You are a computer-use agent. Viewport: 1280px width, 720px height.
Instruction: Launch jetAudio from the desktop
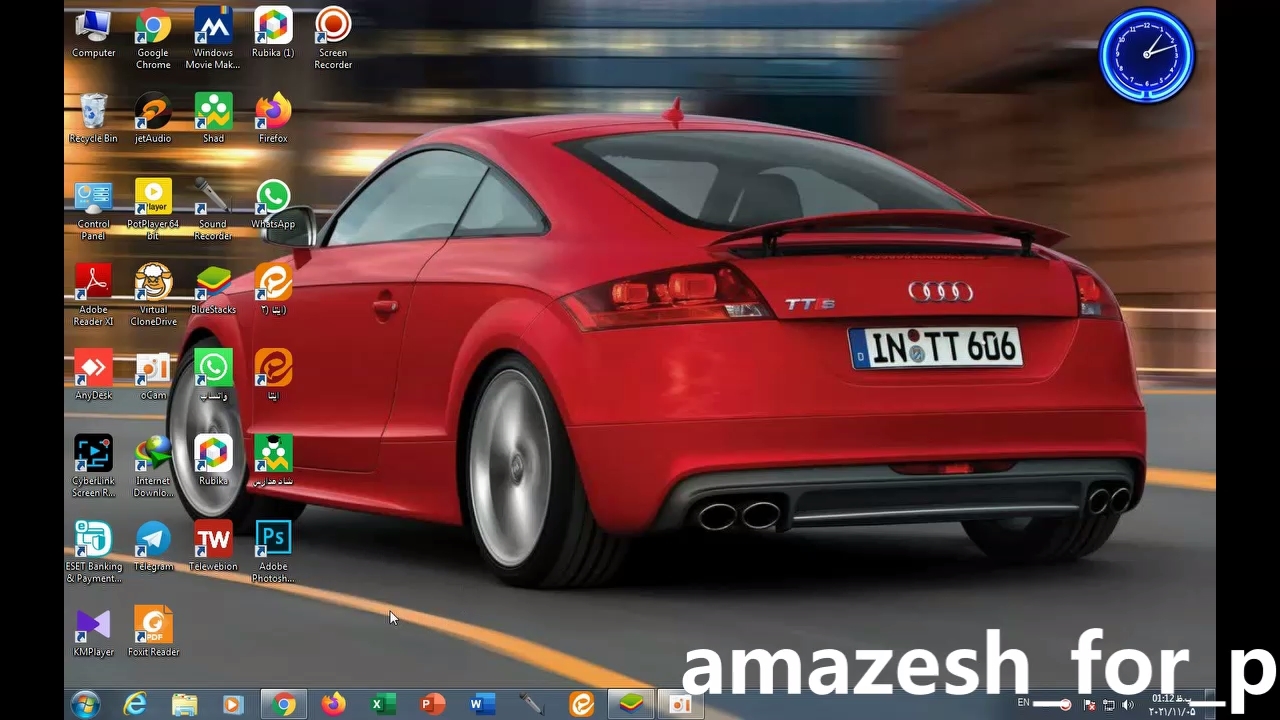pyautogui.click(x=153, y=113)
